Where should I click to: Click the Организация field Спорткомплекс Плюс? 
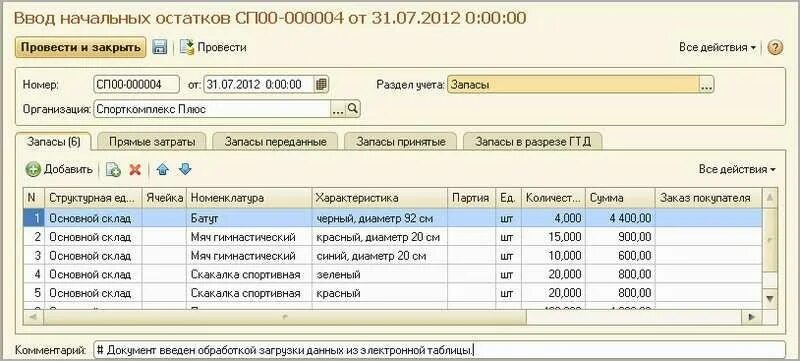pos(212,109)
